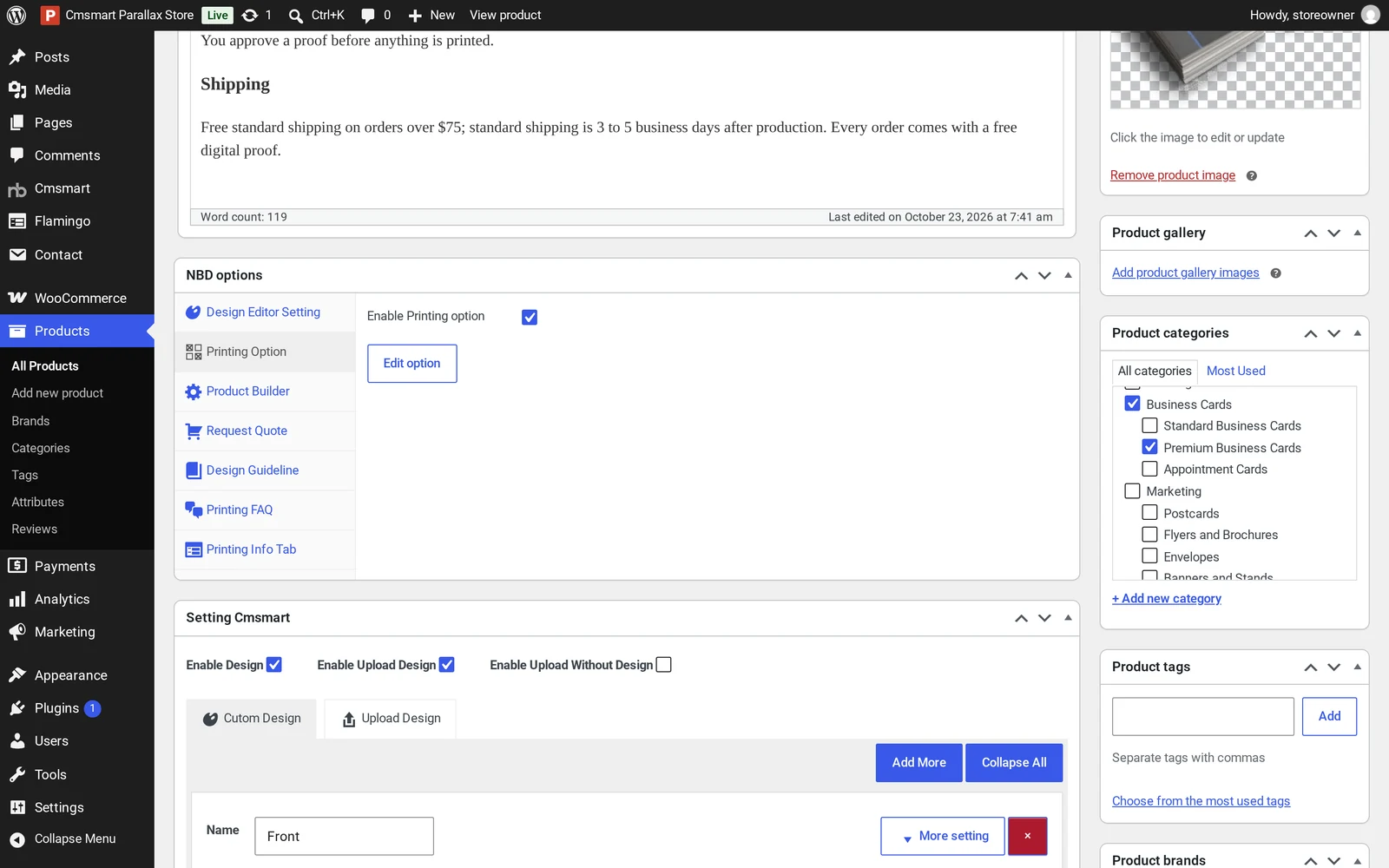The height and width of the screenshot is (868, 1389).
Task: Check the Standard Business Cards category
Action: pyautogui.click(x=1149, y=425)
